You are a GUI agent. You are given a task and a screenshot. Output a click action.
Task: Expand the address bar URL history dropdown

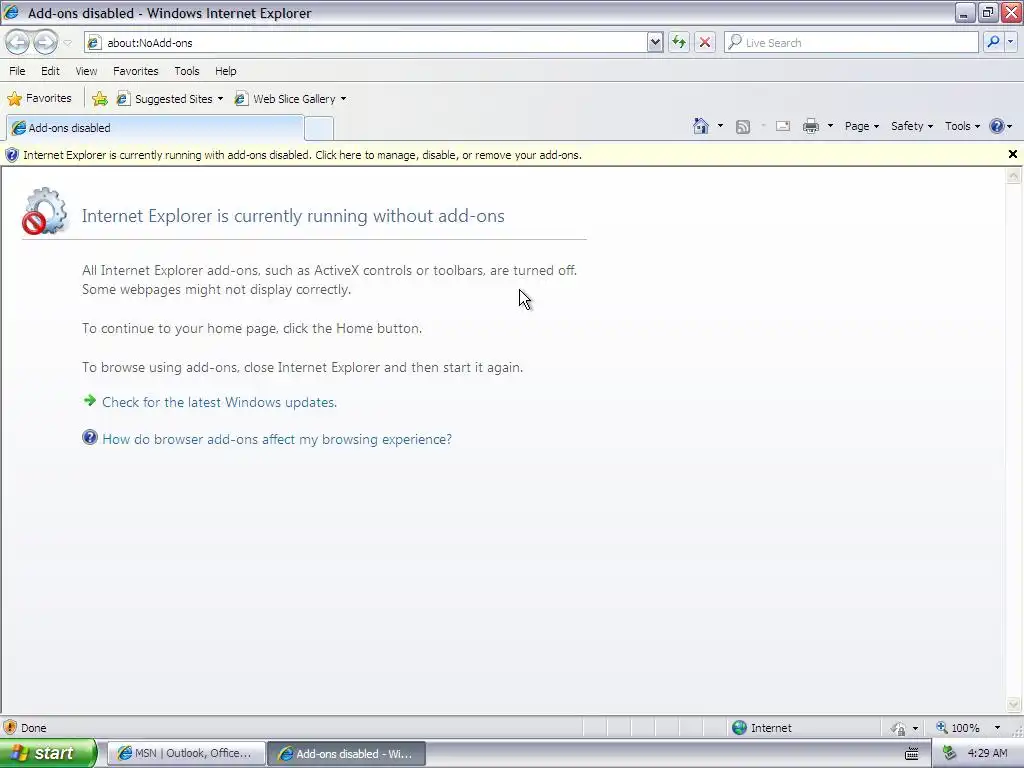(655, 42)
